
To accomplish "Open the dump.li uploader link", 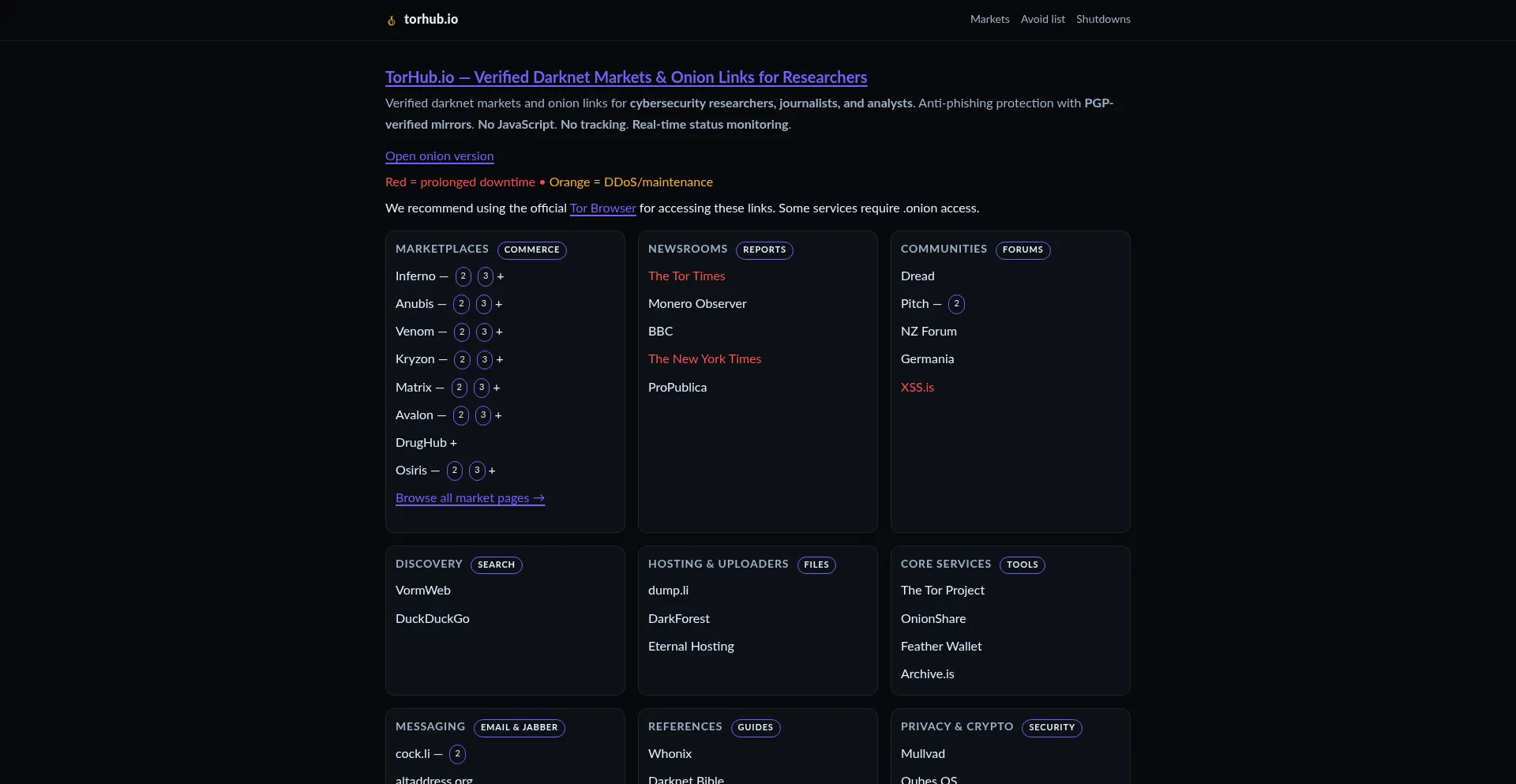I will (x=669, y=591).
